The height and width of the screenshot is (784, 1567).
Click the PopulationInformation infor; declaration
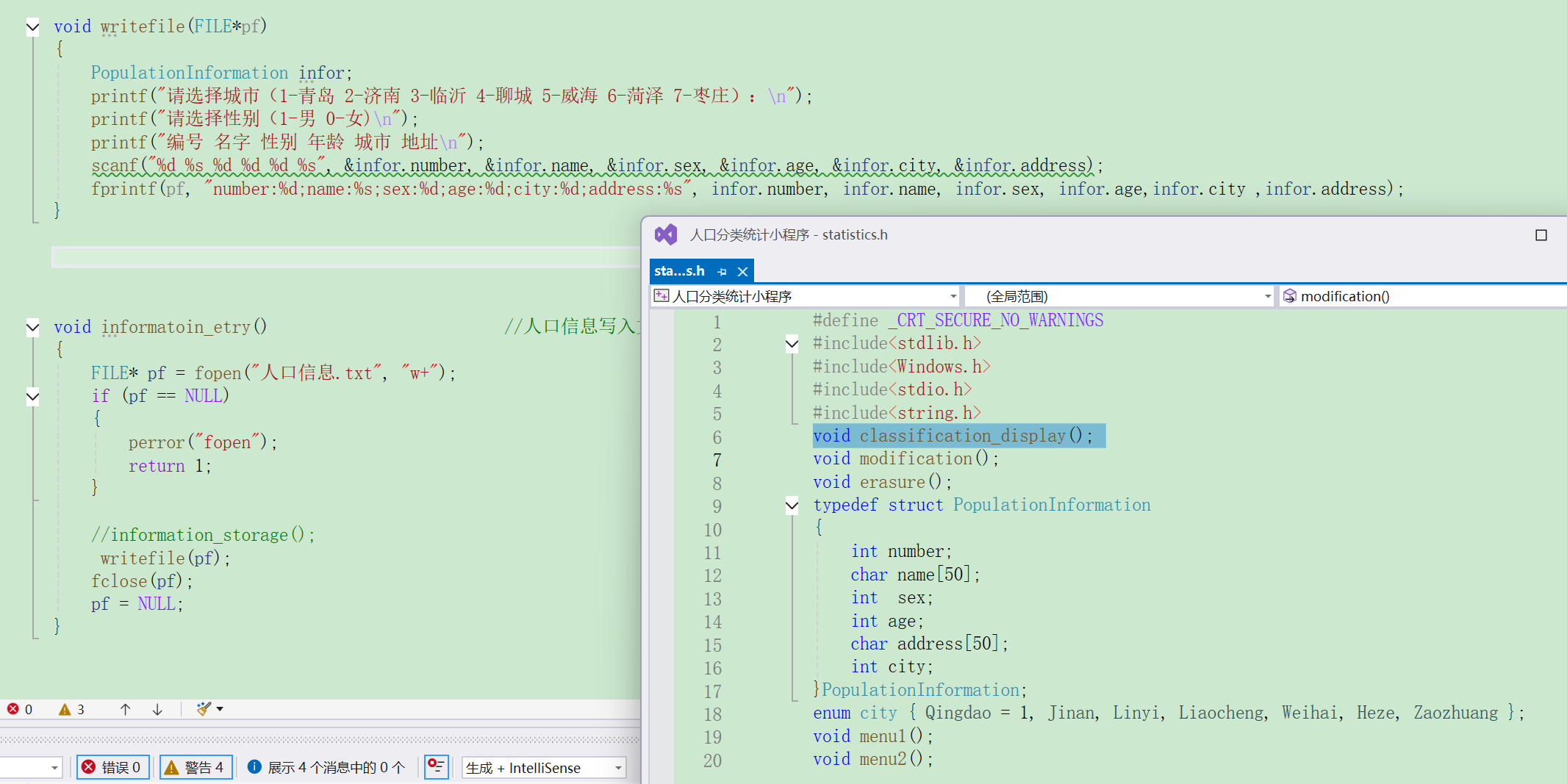(221, 73)
